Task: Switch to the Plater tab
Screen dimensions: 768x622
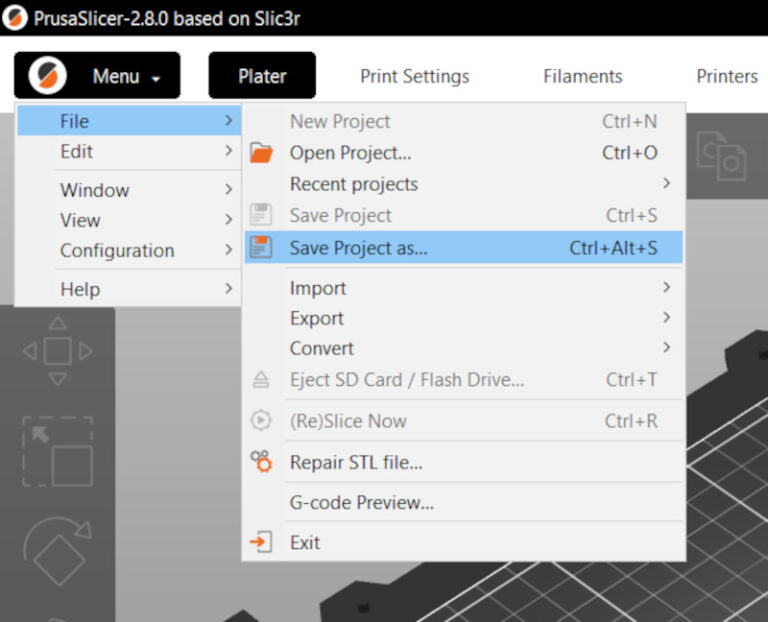Action: point(262,76)
